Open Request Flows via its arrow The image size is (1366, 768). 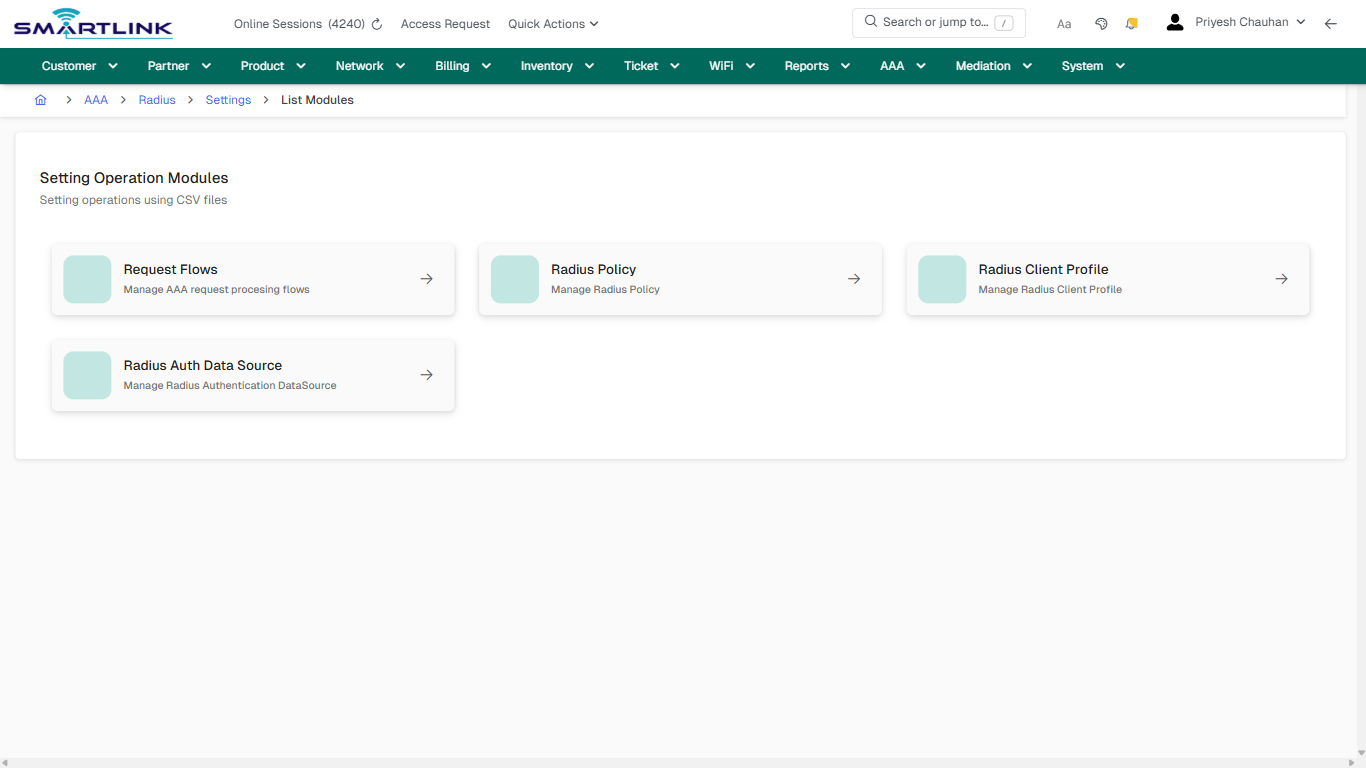tap(426, 278)
